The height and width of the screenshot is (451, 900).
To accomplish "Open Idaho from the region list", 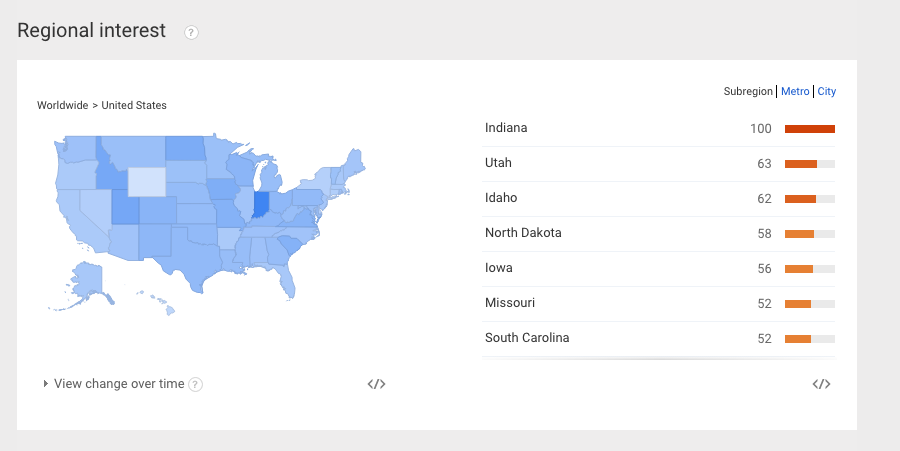I will (659, 199).
